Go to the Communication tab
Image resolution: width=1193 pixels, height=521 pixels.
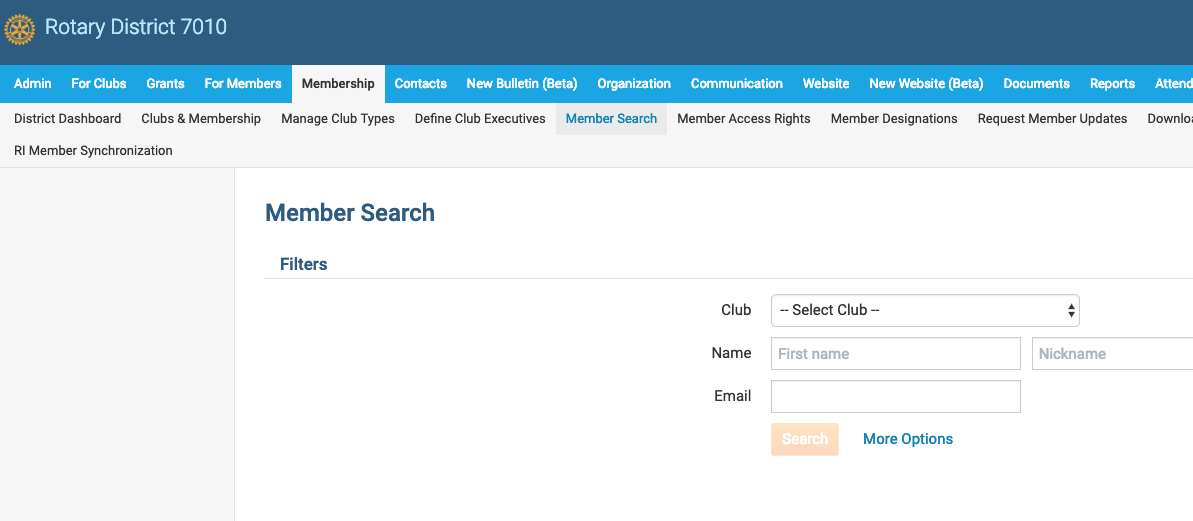[x=736, y=84]
